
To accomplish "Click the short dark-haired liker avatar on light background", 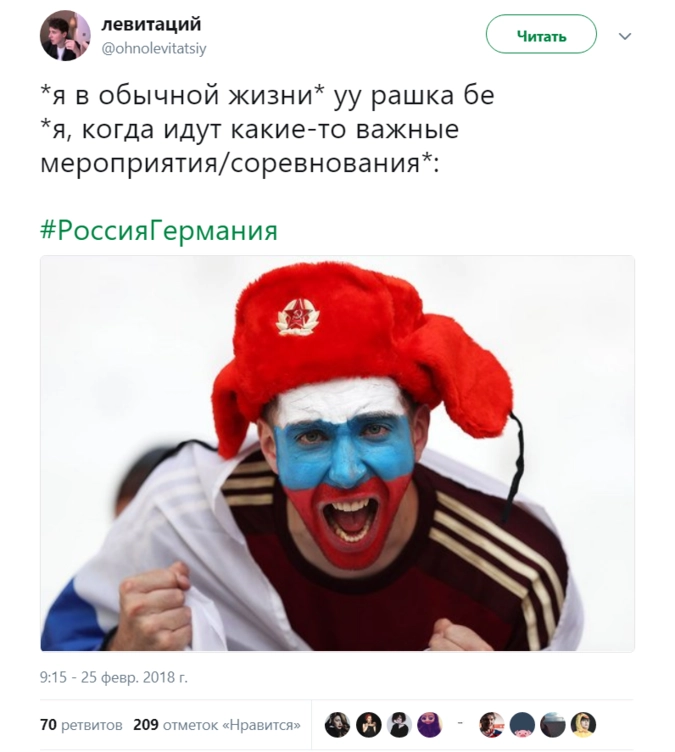I will [399, 724].
